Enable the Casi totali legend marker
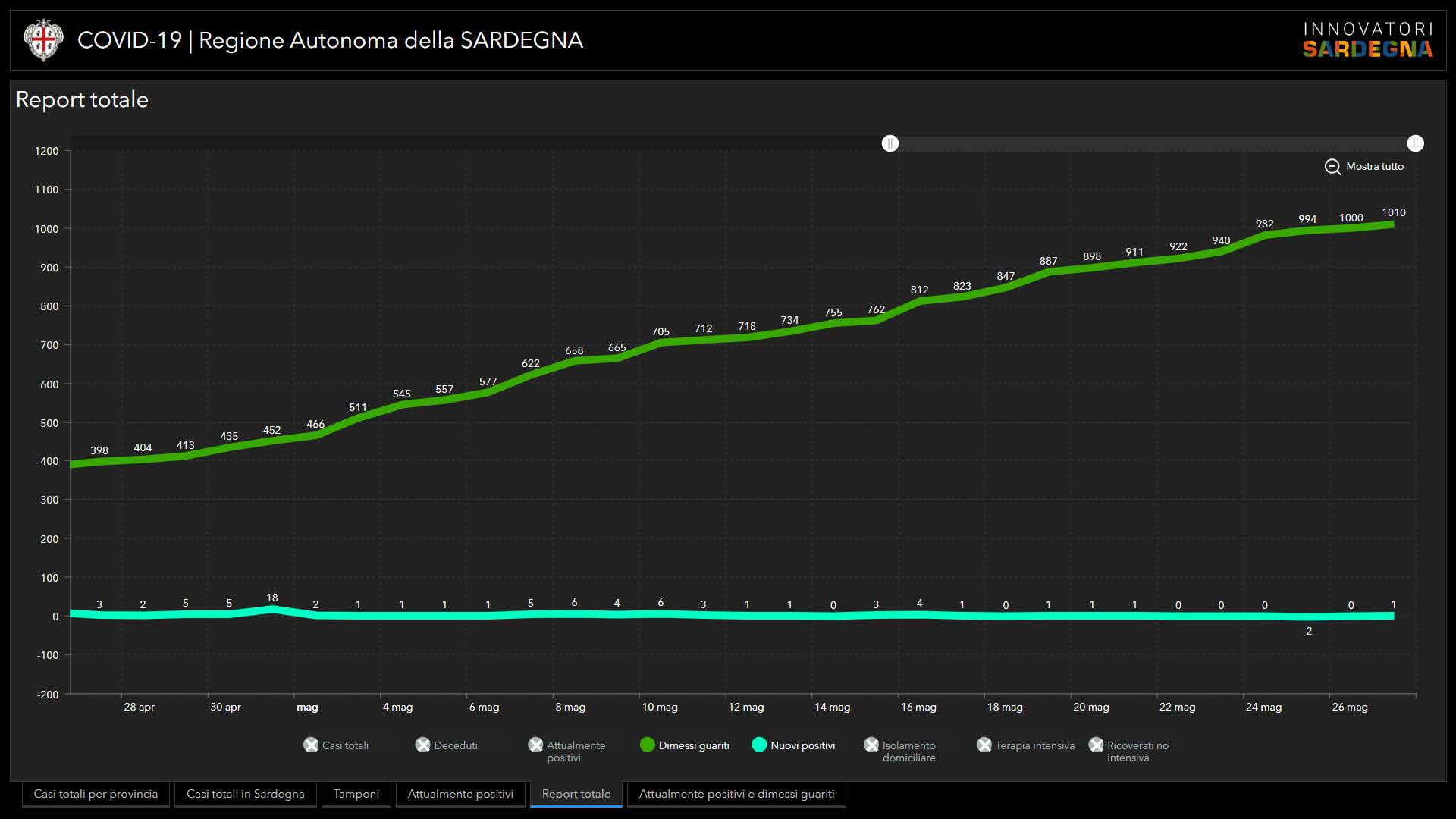 (311, 745)
